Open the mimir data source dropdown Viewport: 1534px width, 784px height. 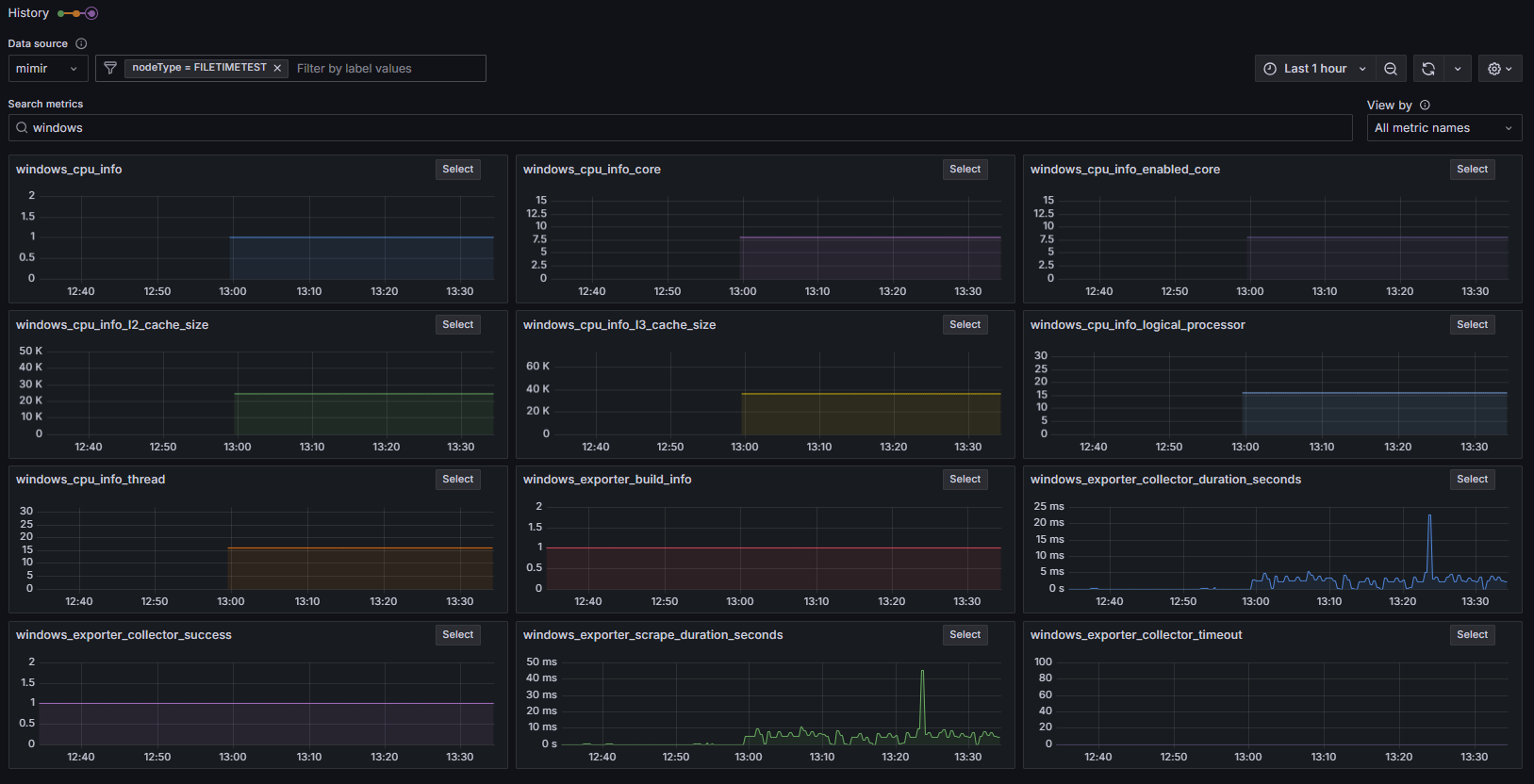[48, 69]
